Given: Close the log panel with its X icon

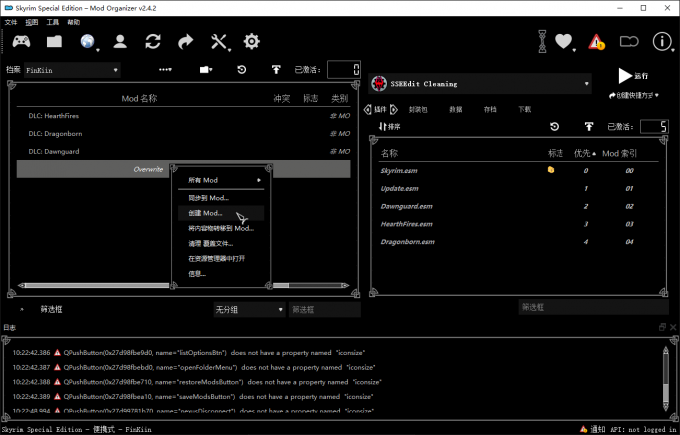Looking at the screenshot, I should [x=673, y=327].
